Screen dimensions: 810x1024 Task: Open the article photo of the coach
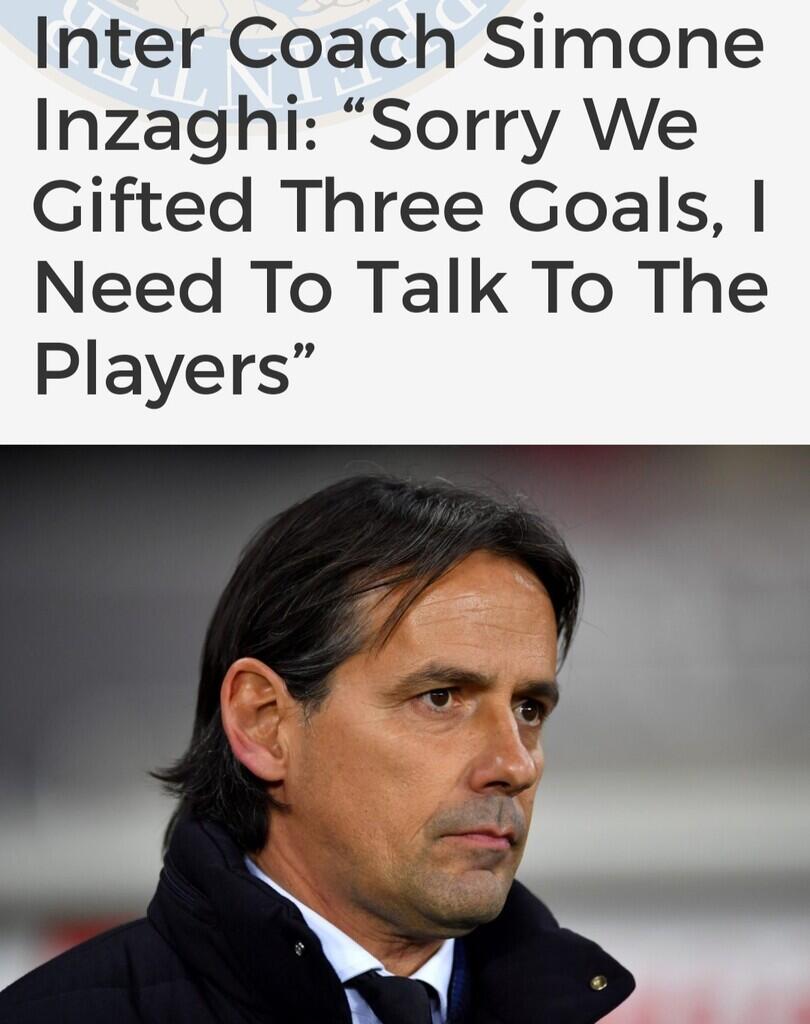point(405,734)
